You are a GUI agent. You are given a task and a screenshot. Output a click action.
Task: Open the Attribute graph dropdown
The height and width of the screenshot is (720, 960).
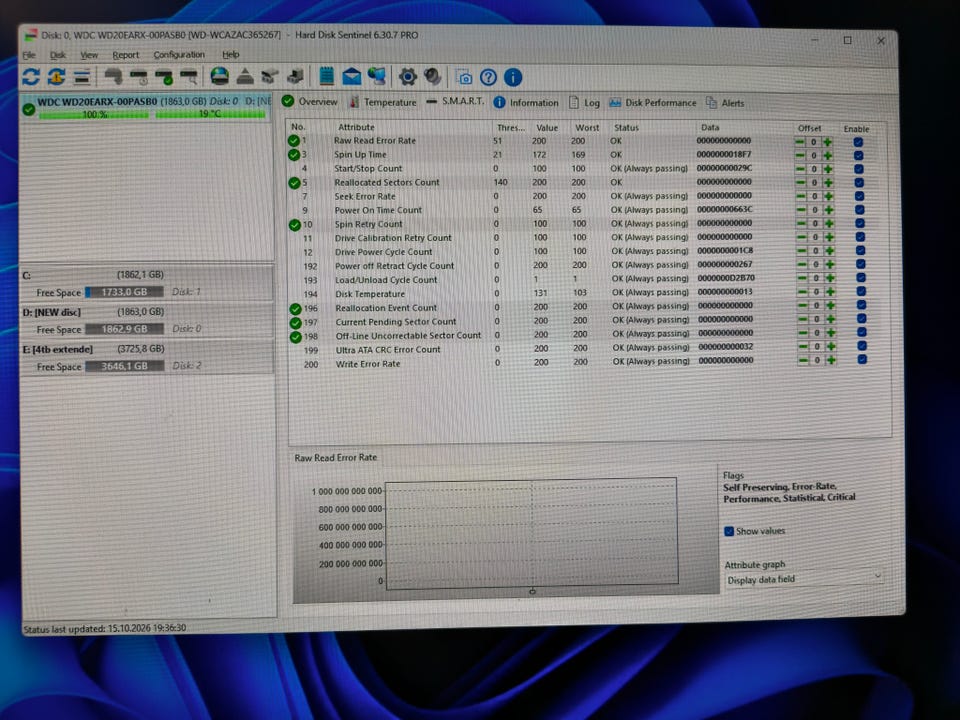(803, 579)
